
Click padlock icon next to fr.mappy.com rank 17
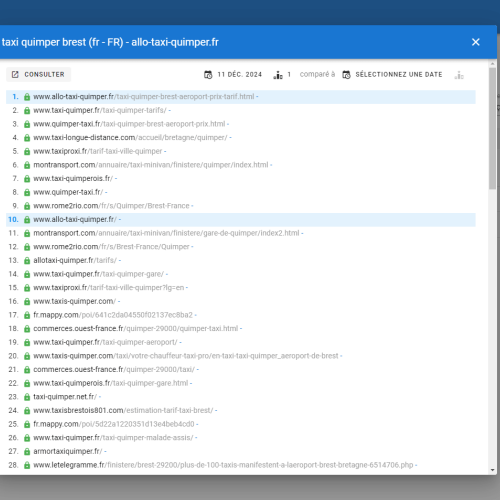click(27, 315)
